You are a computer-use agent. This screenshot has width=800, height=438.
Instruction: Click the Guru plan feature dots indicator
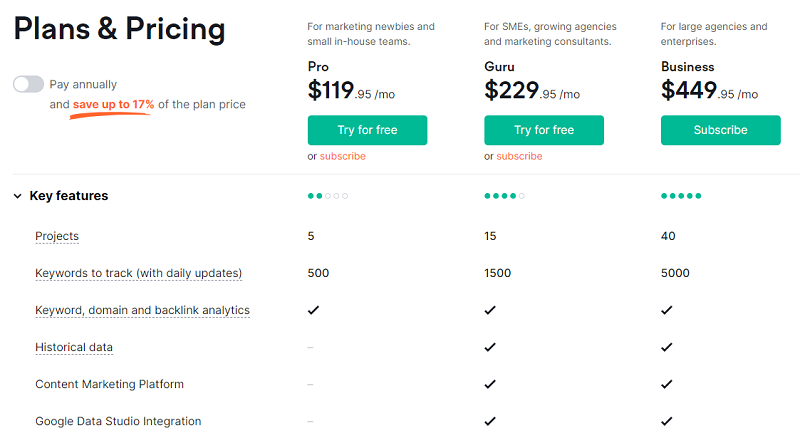click(505, 196)
